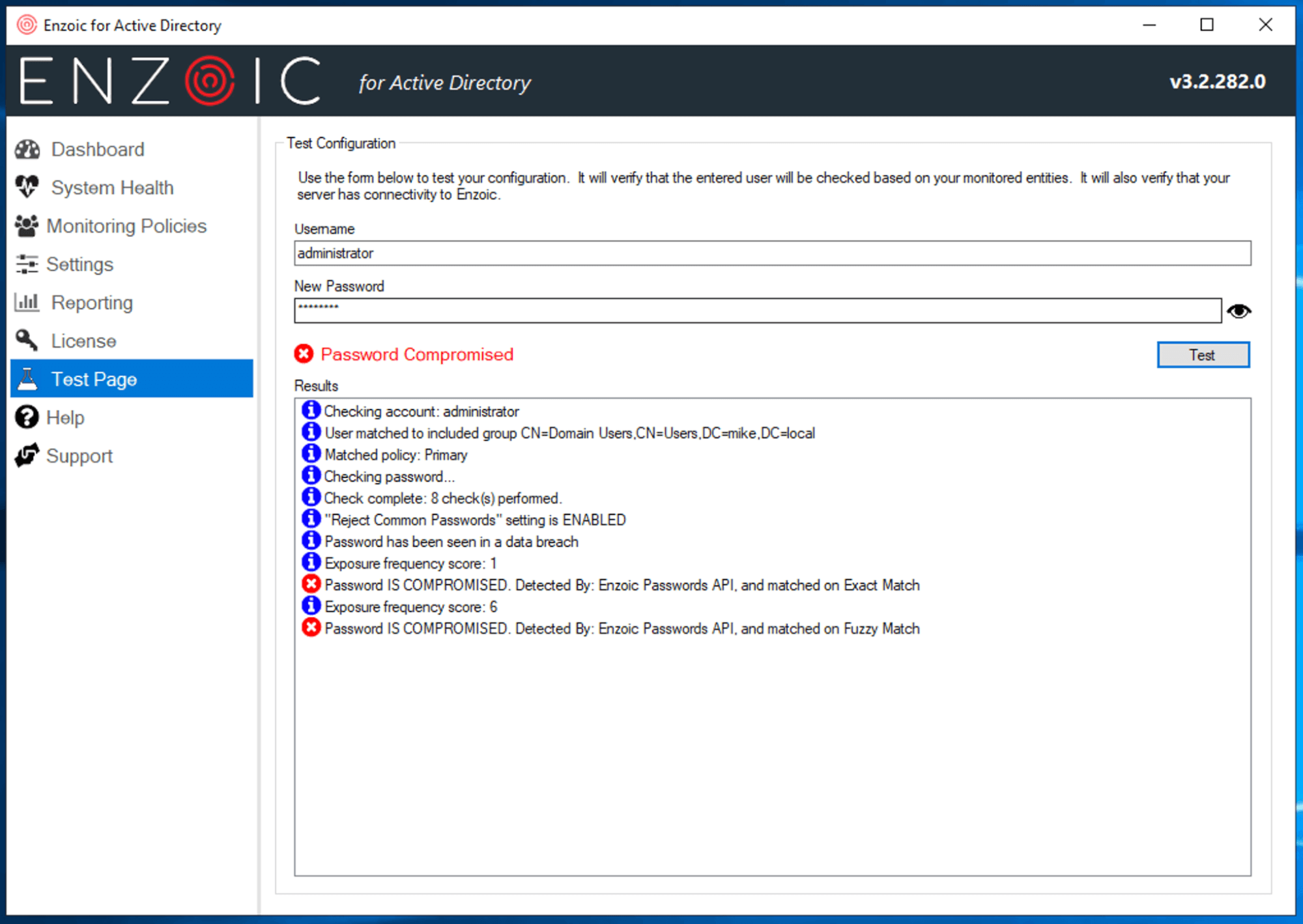The width and height of the screenshot is (1303, 924).
Task: Click info icon on Check complete row
Action: tap(311, 497)
